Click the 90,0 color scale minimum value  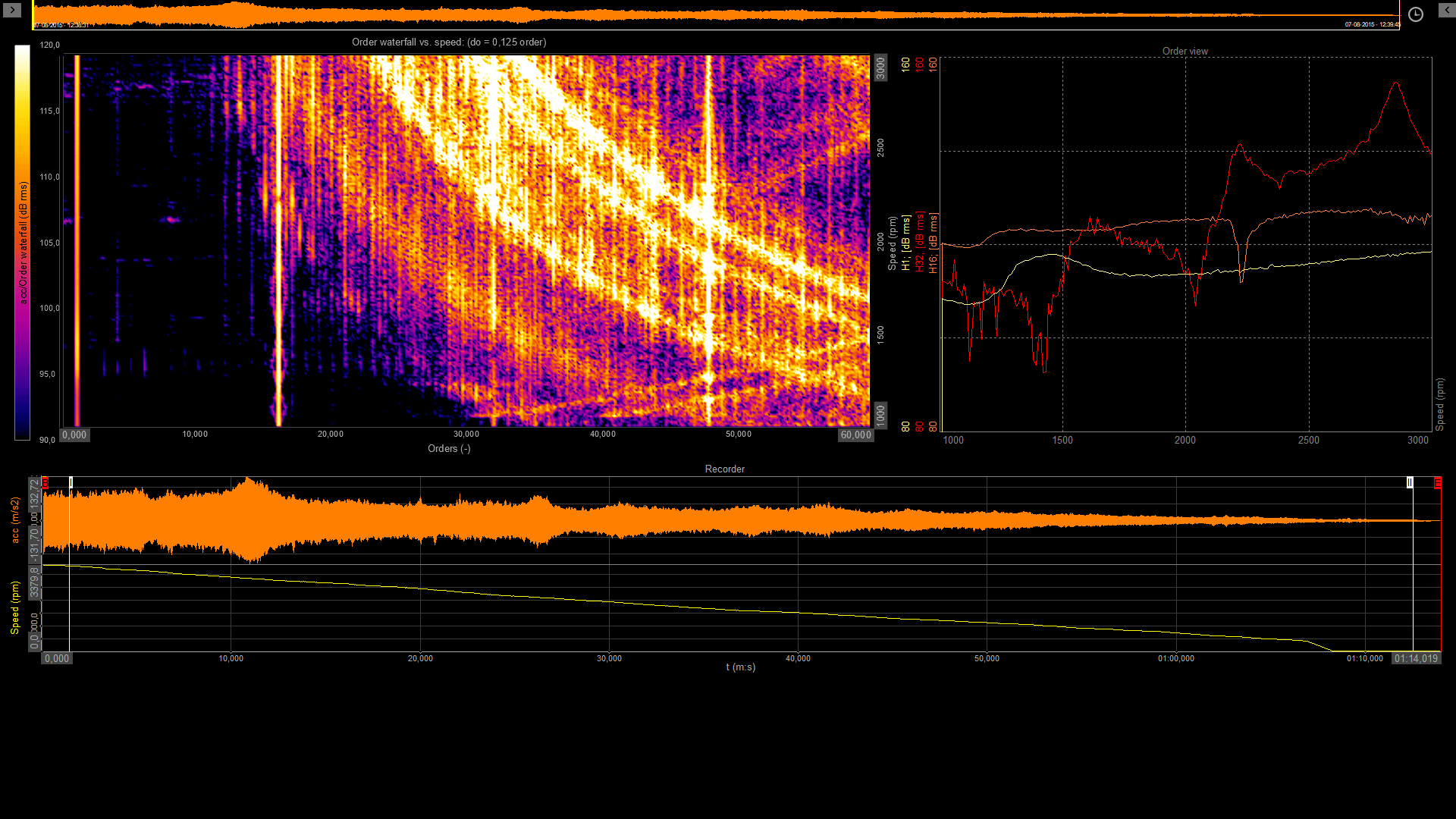click(x=48, y=440)
